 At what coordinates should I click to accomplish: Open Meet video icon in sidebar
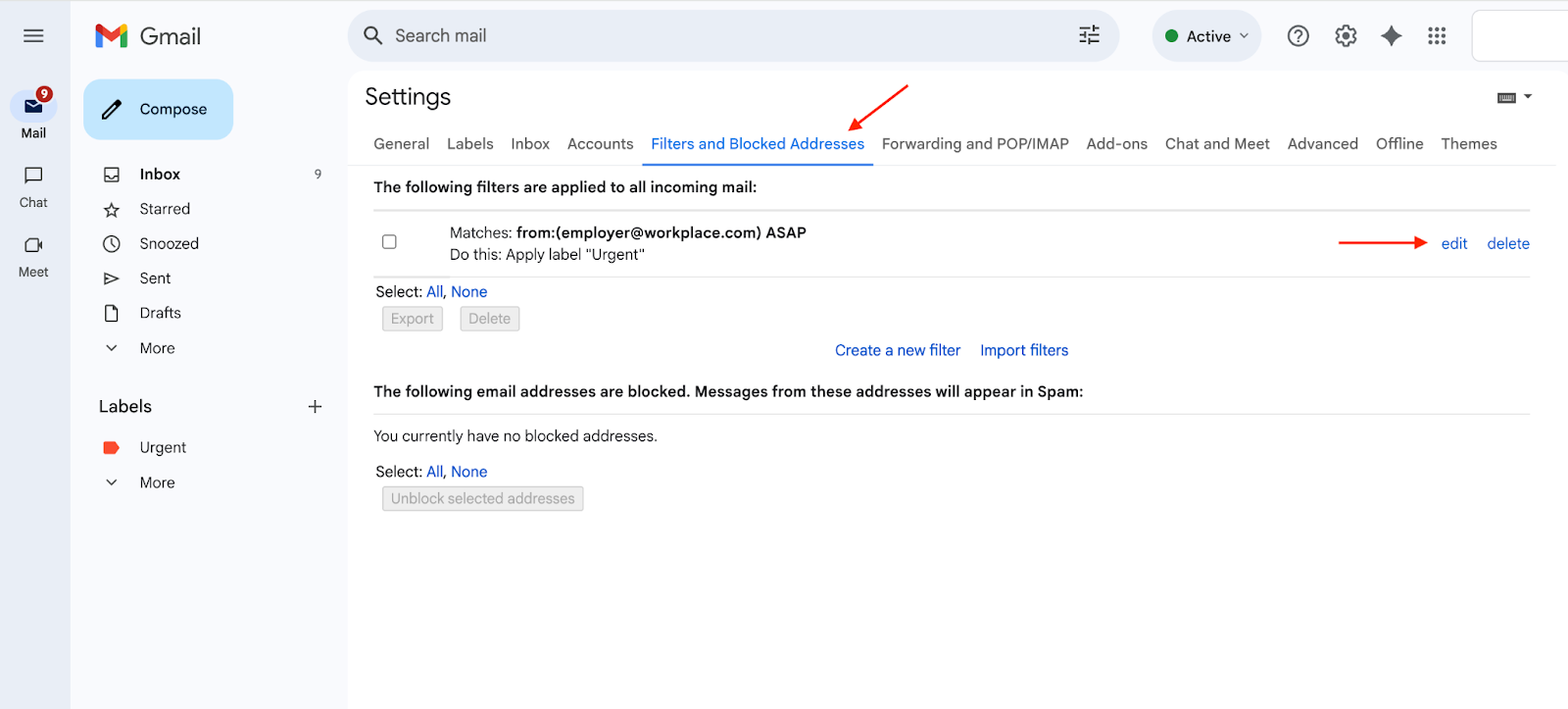33,245
